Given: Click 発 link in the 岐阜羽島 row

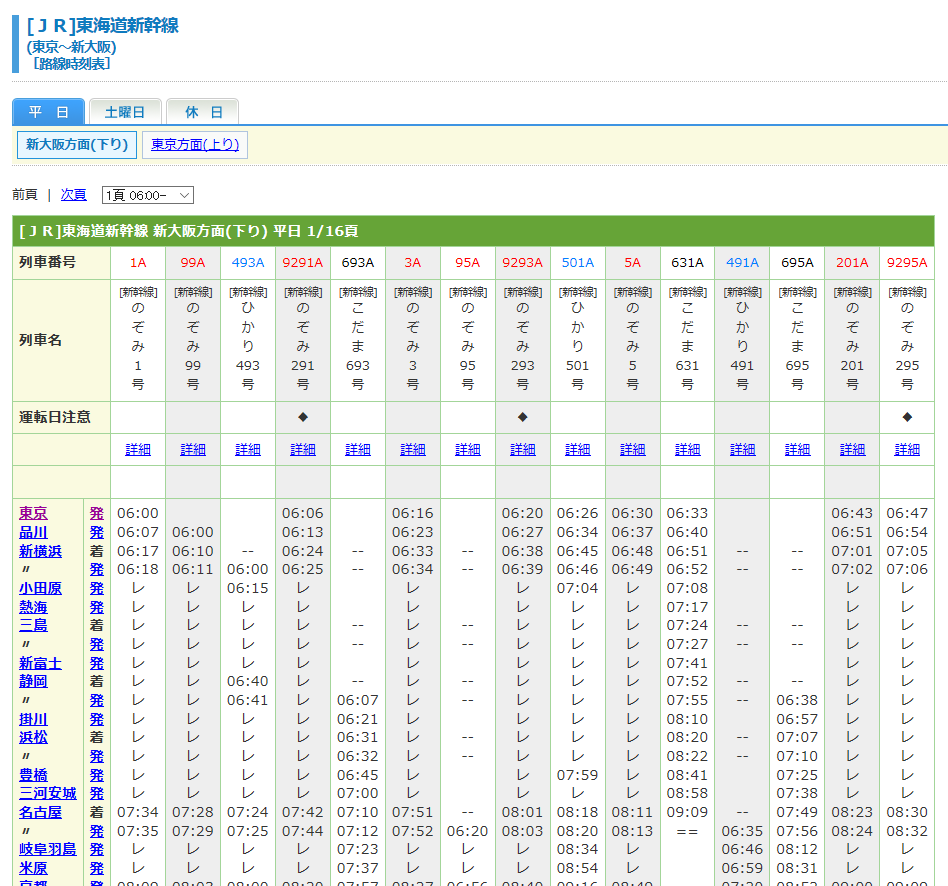Looking at the screenshot, I should point(97,849).
